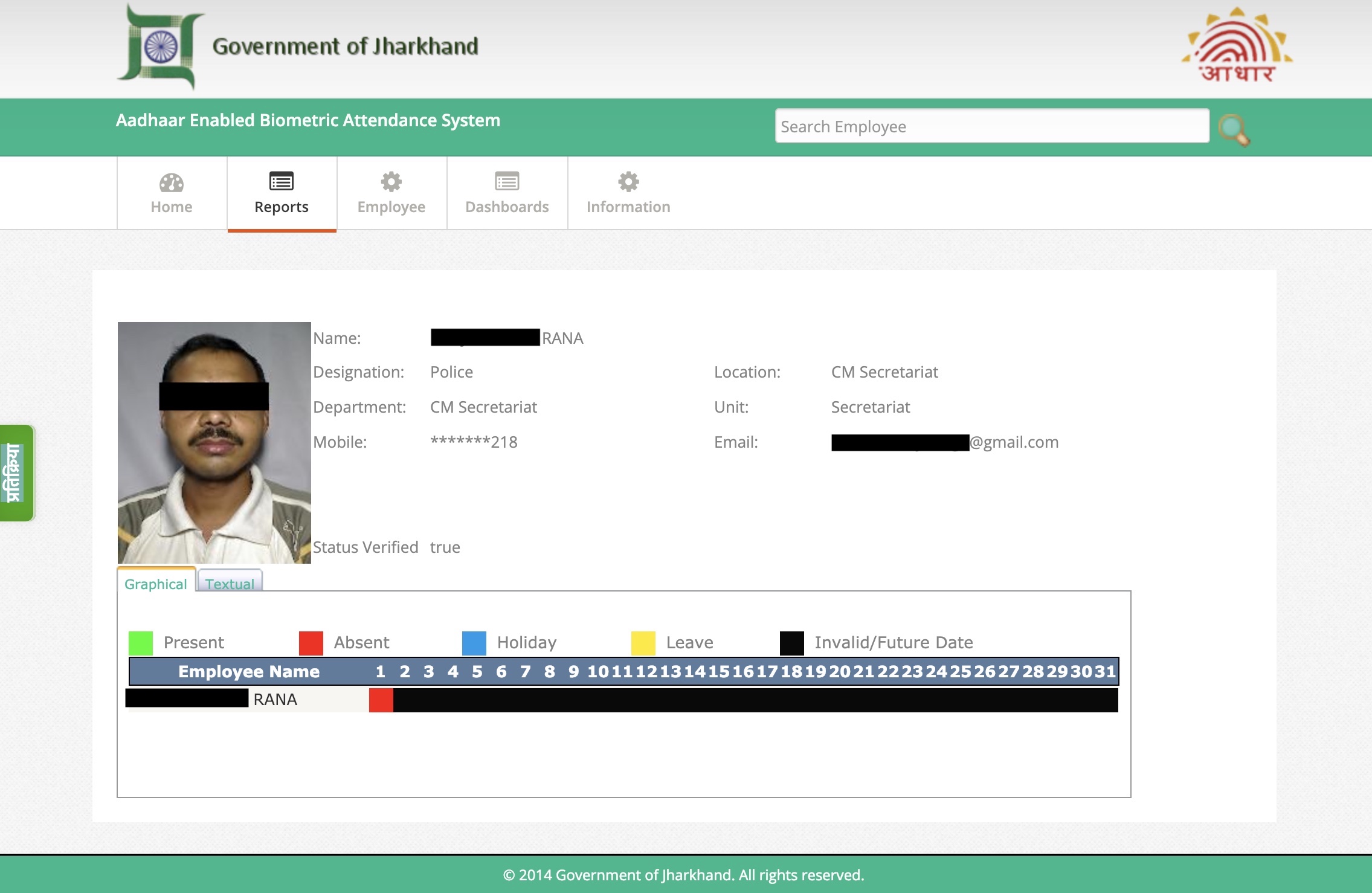Click the Aadhaar logo at top right

click(1237, 46)
